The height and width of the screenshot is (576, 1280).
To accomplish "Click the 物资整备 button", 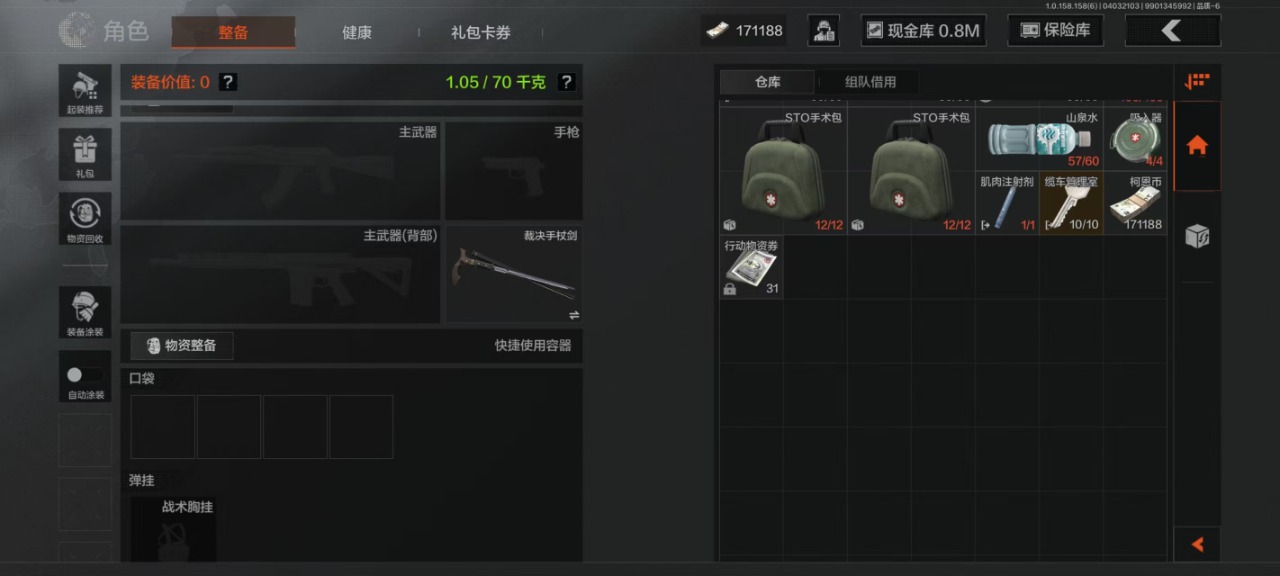I will pos(182,345).
